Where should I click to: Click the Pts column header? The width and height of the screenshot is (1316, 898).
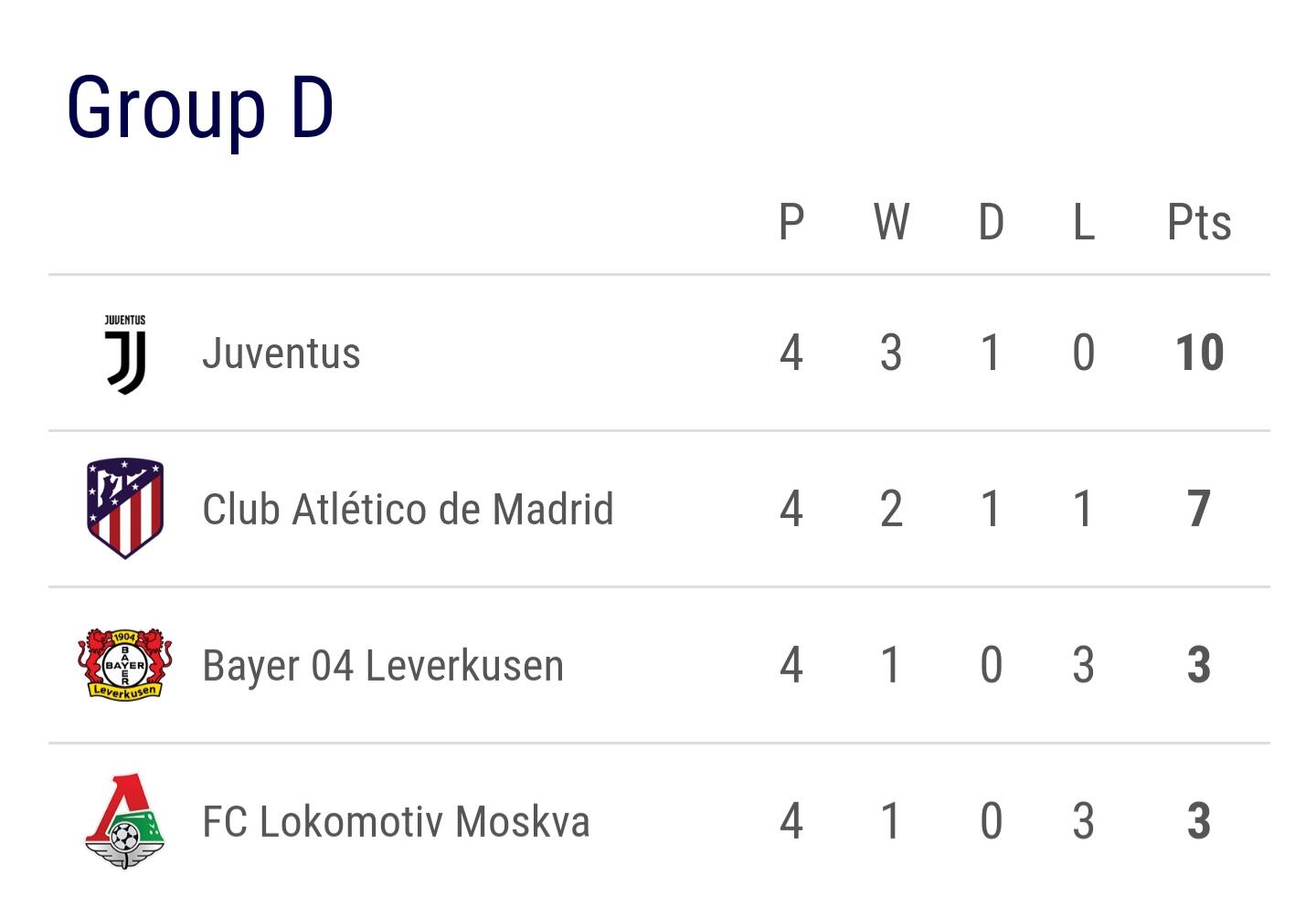pos(1199,222)
